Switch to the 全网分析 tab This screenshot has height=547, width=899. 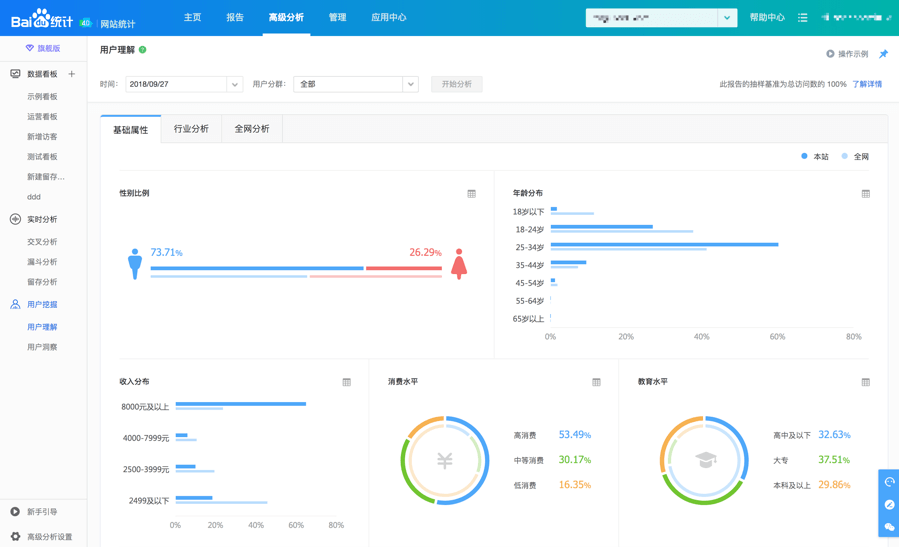click(252, 129)
